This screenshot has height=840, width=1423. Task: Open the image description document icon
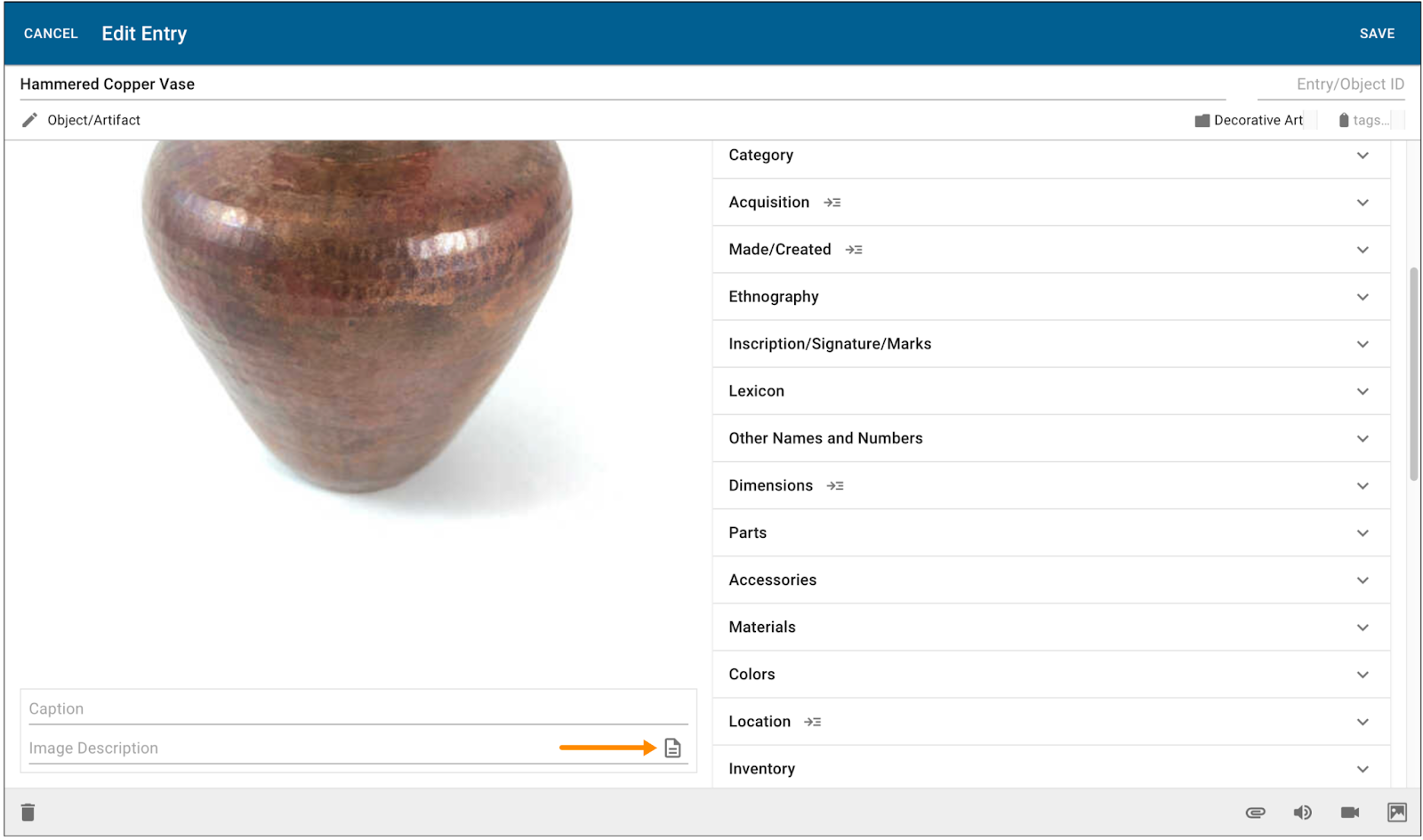672,748
